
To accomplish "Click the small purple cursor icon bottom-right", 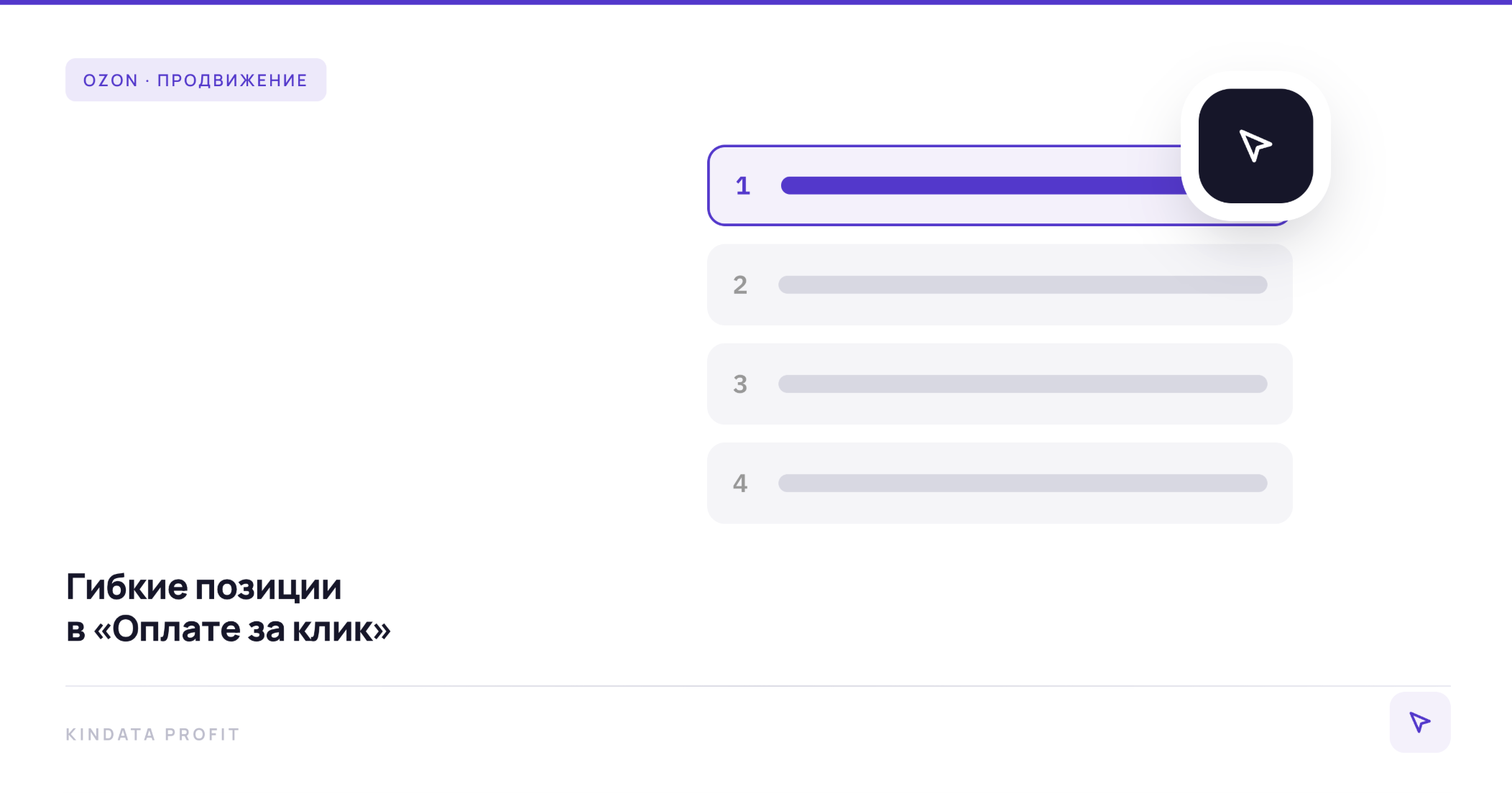I will pos(1420,722).
